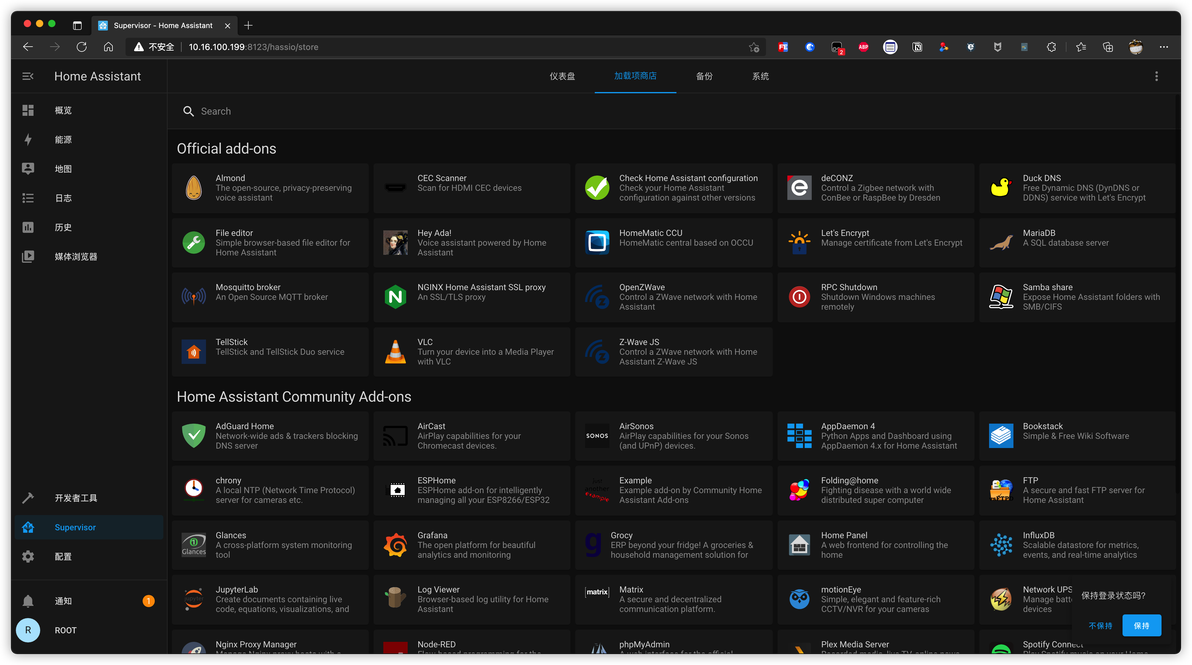Click the browser tab Supervisor - Home Assistant

click(x=163, y=25)
